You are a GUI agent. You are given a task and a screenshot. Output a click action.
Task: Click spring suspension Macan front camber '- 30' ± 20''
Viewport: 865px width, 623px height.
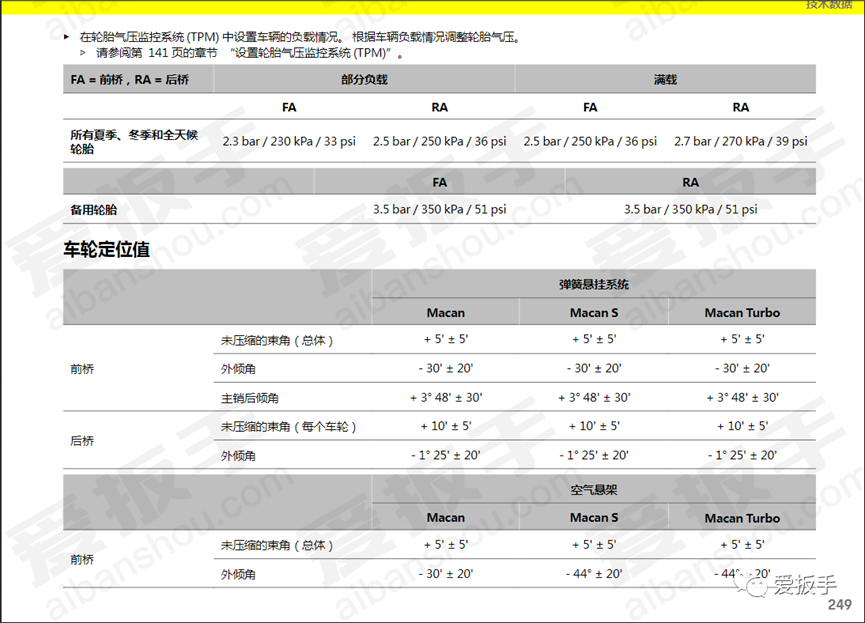click(x=446, y=368)
